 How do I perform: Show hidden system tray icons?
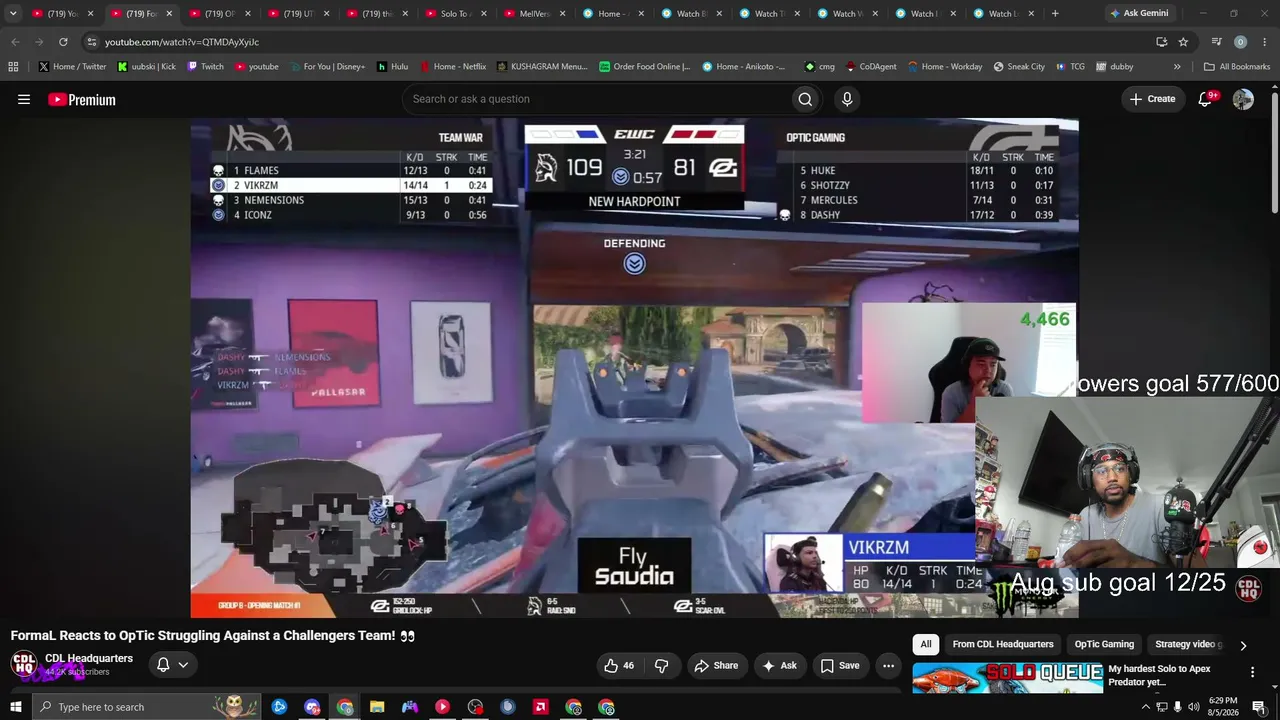pyautogui.click(x=1145, y=707)
